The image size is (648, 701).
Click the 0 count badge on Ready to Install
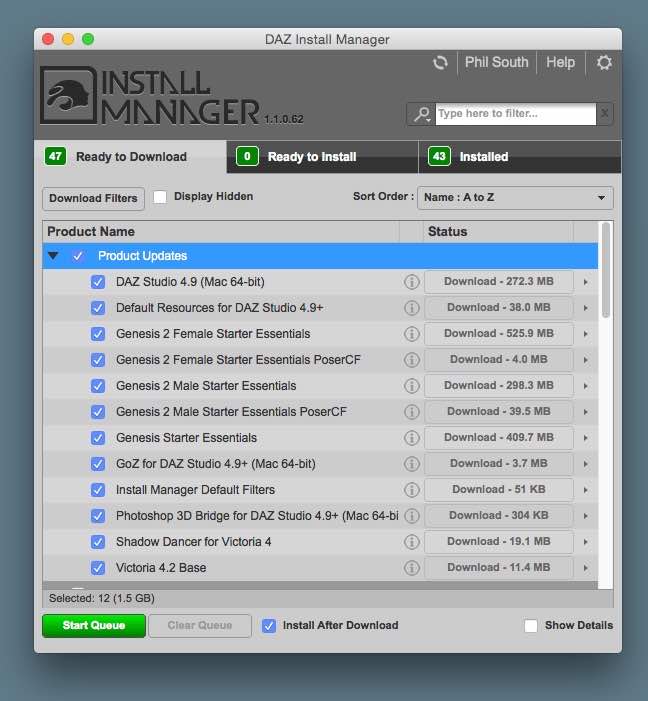[247, 156]
